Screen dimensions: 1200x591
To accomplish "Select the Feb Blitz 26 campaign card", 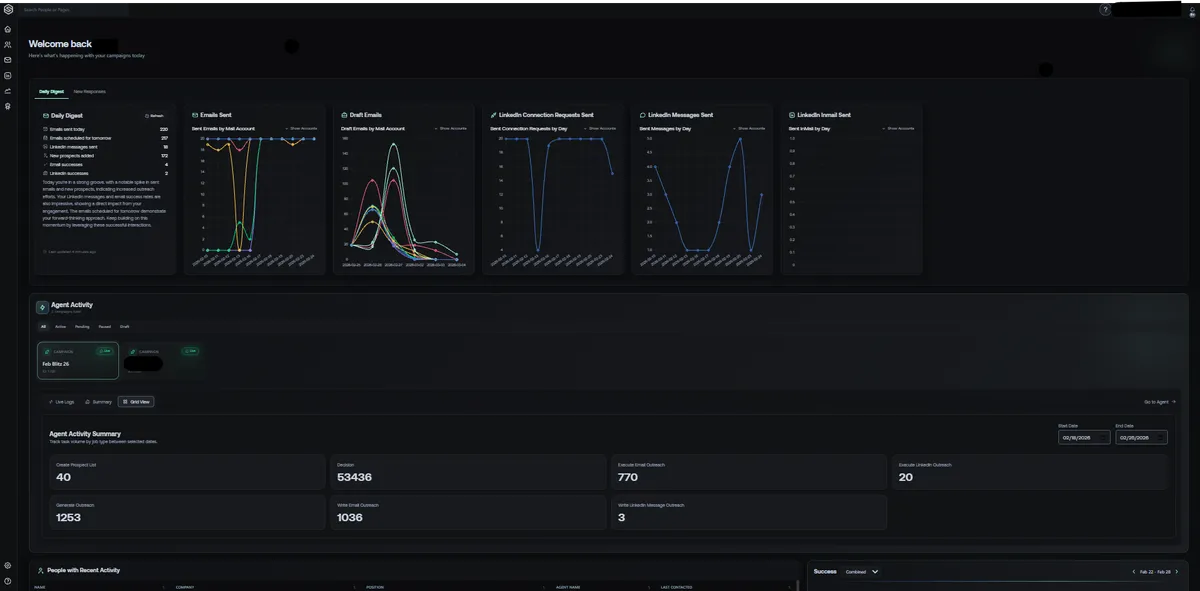I will [78, 360].
